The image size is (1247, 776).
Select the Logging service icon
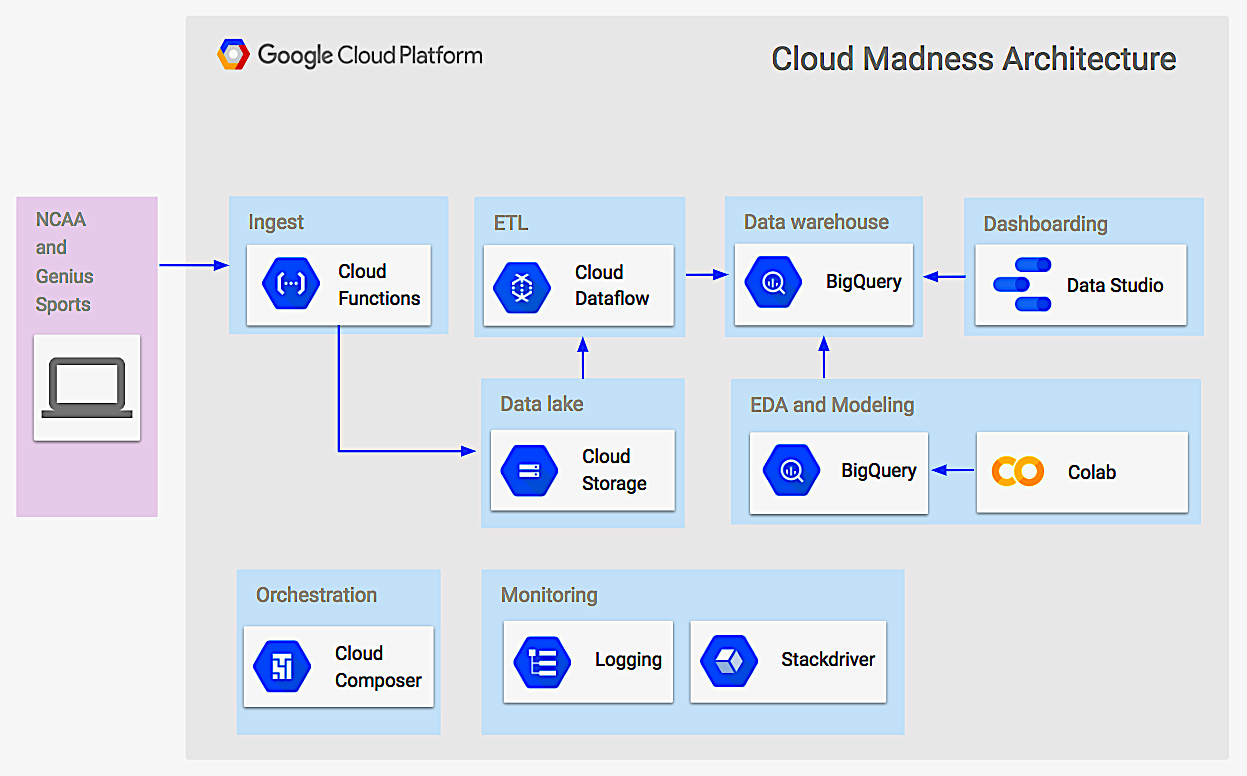(x=541, y=661)
